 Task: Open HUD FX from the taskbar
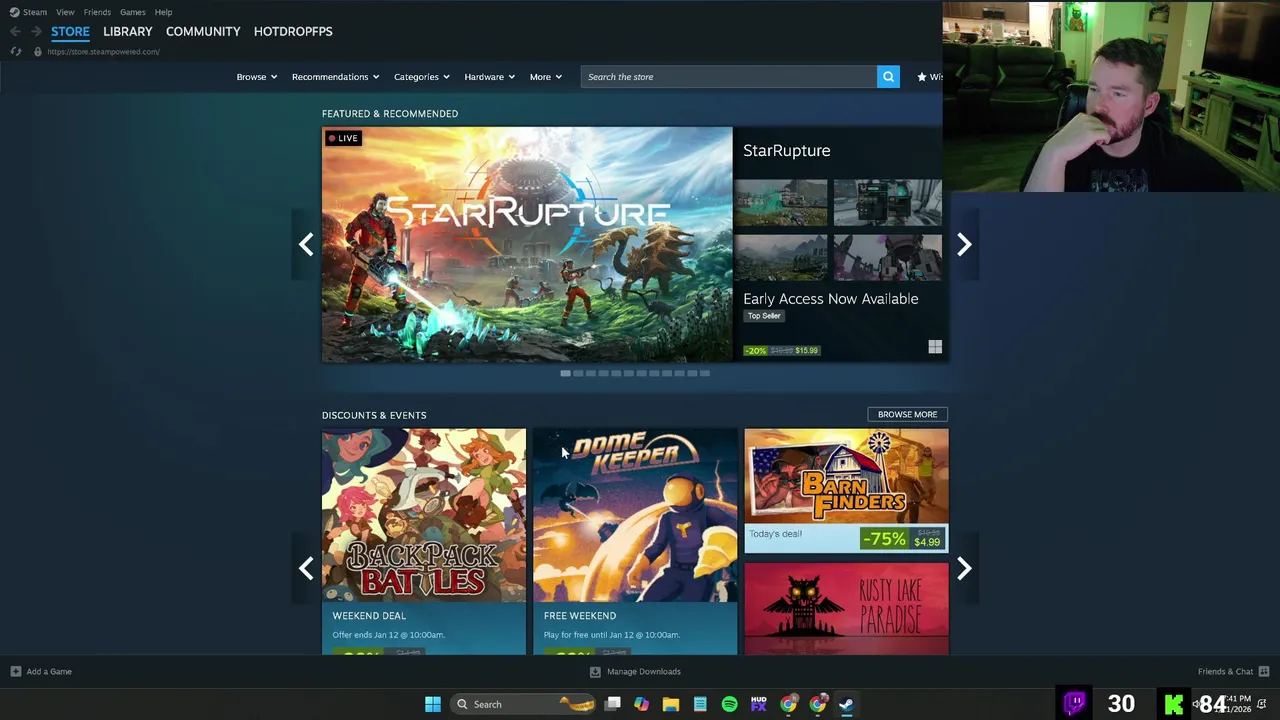pos(759,704)
